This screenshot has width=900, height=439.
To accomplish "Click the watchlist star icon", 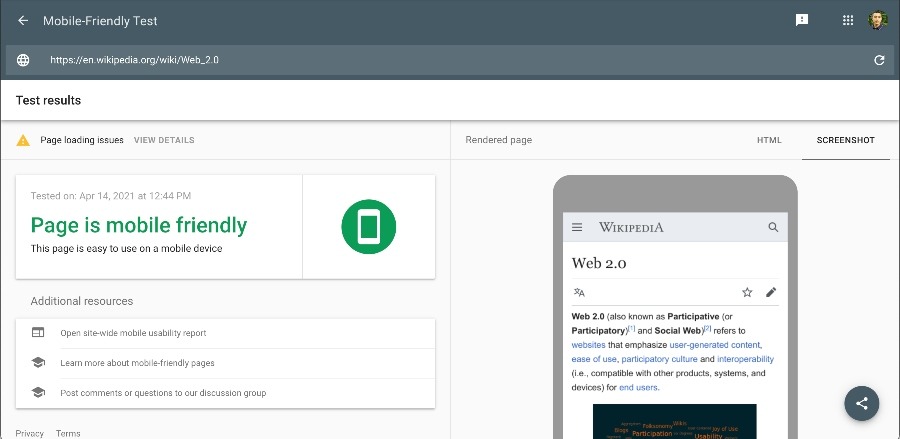I will click(x=747, y=293).
